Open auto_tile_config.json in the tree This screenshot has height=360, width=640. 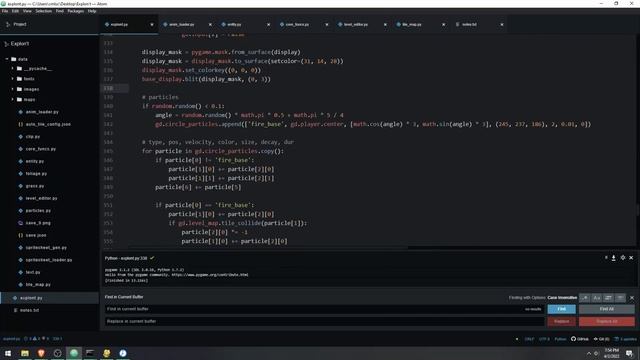click(x=48, y=124)
